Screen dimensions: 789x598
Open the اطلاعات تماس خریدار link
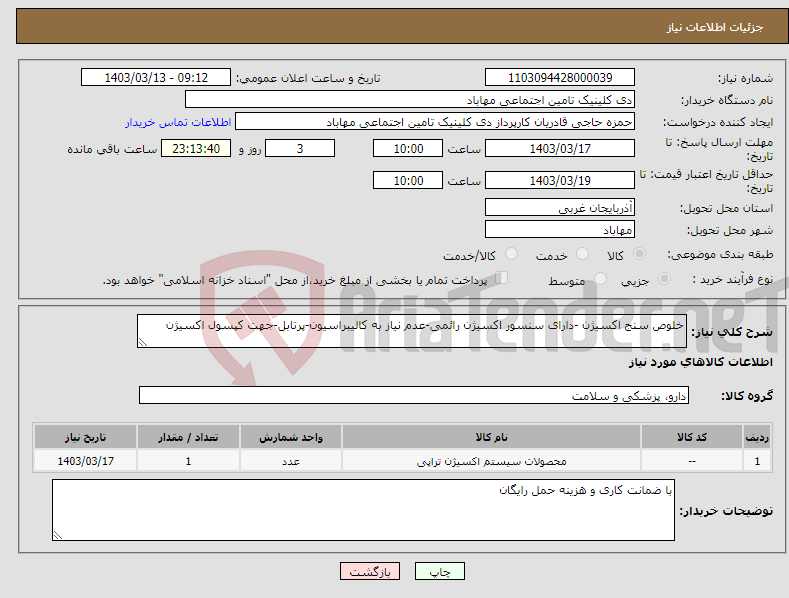178,122
